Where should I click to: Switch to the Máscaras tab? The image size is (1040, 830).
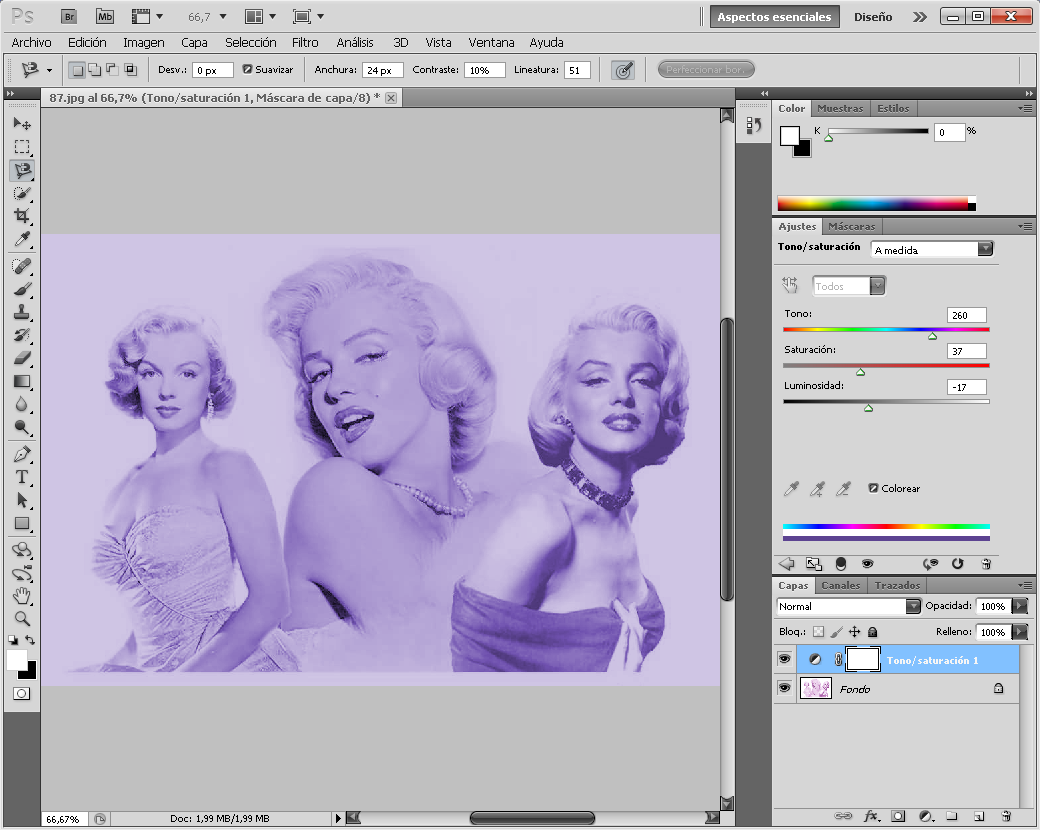click(852, 226)
